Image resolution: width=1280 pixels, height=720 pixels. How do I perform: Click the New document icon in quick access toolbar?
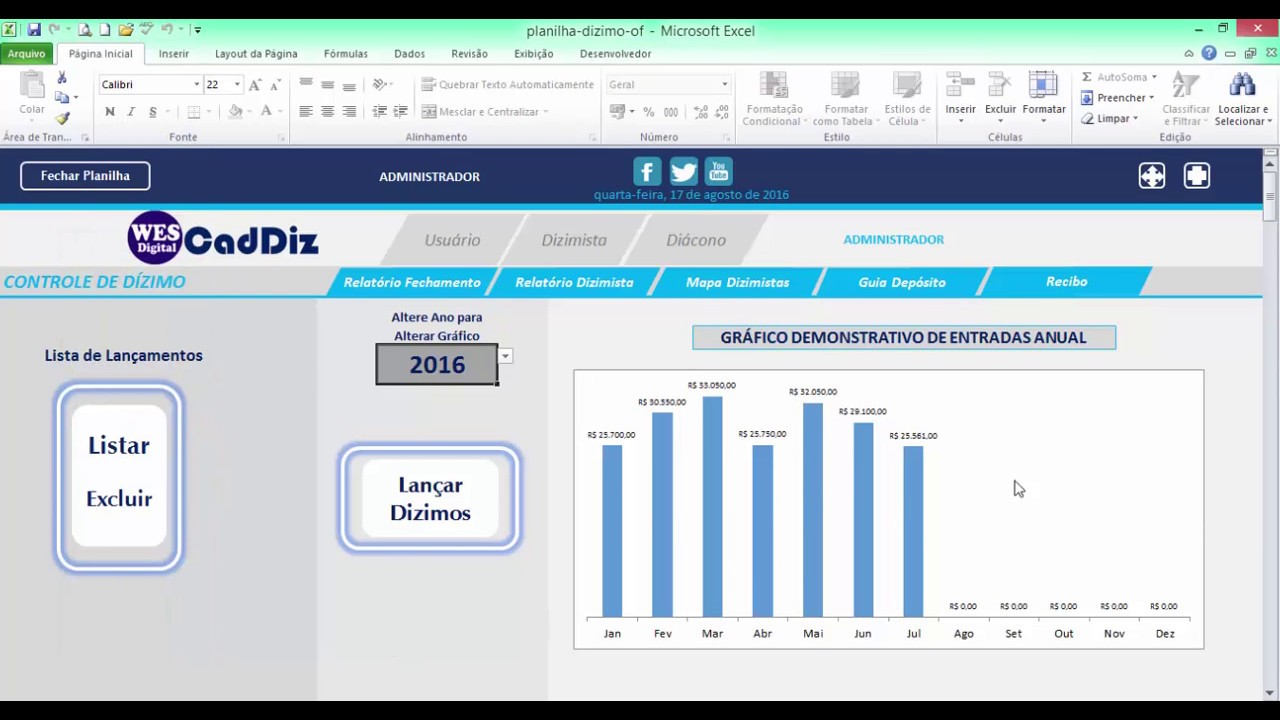(104, 30)
